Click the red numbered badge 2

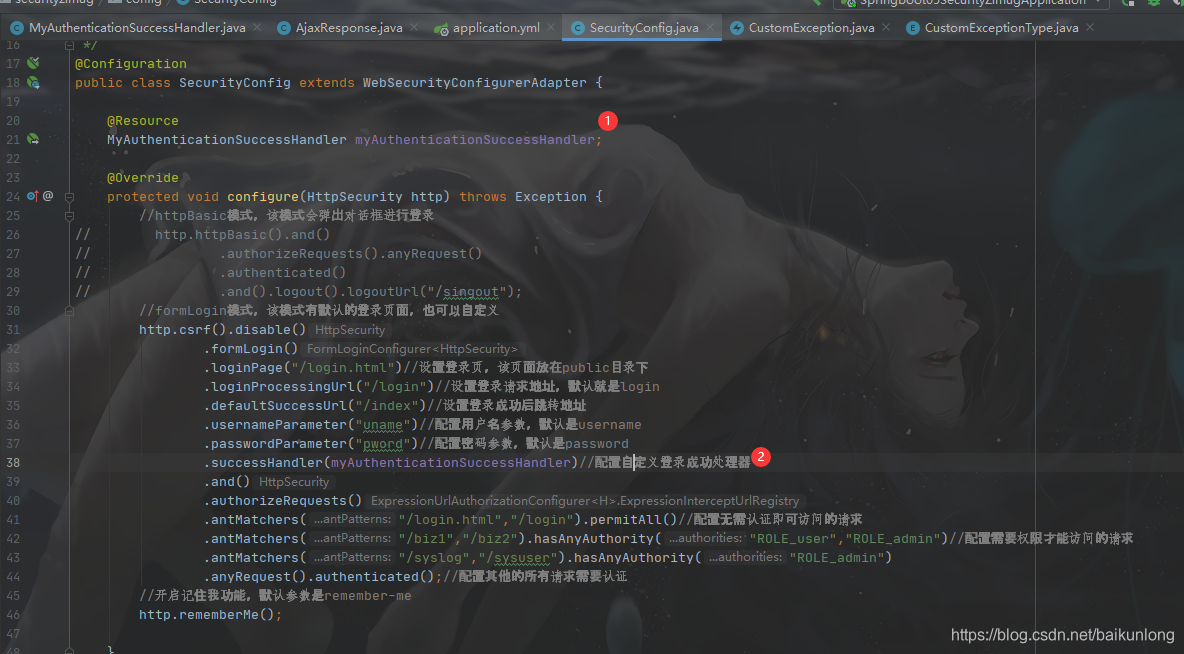[761, 456]
